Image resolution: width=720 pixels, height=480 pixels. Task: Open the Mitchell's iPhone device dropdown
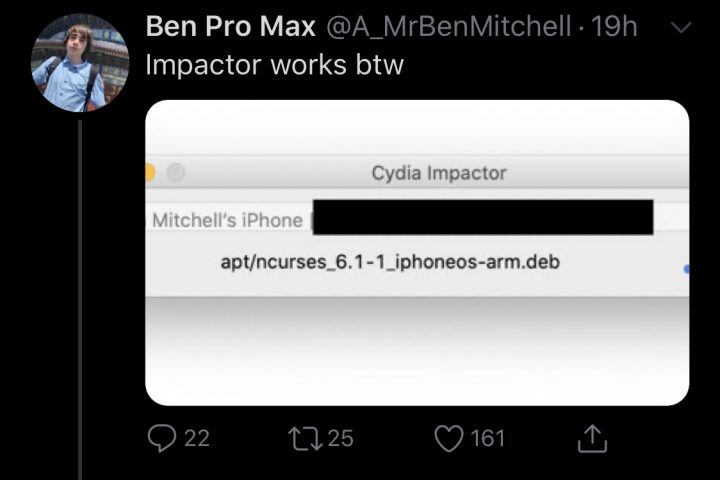click(x=227, y=220)
